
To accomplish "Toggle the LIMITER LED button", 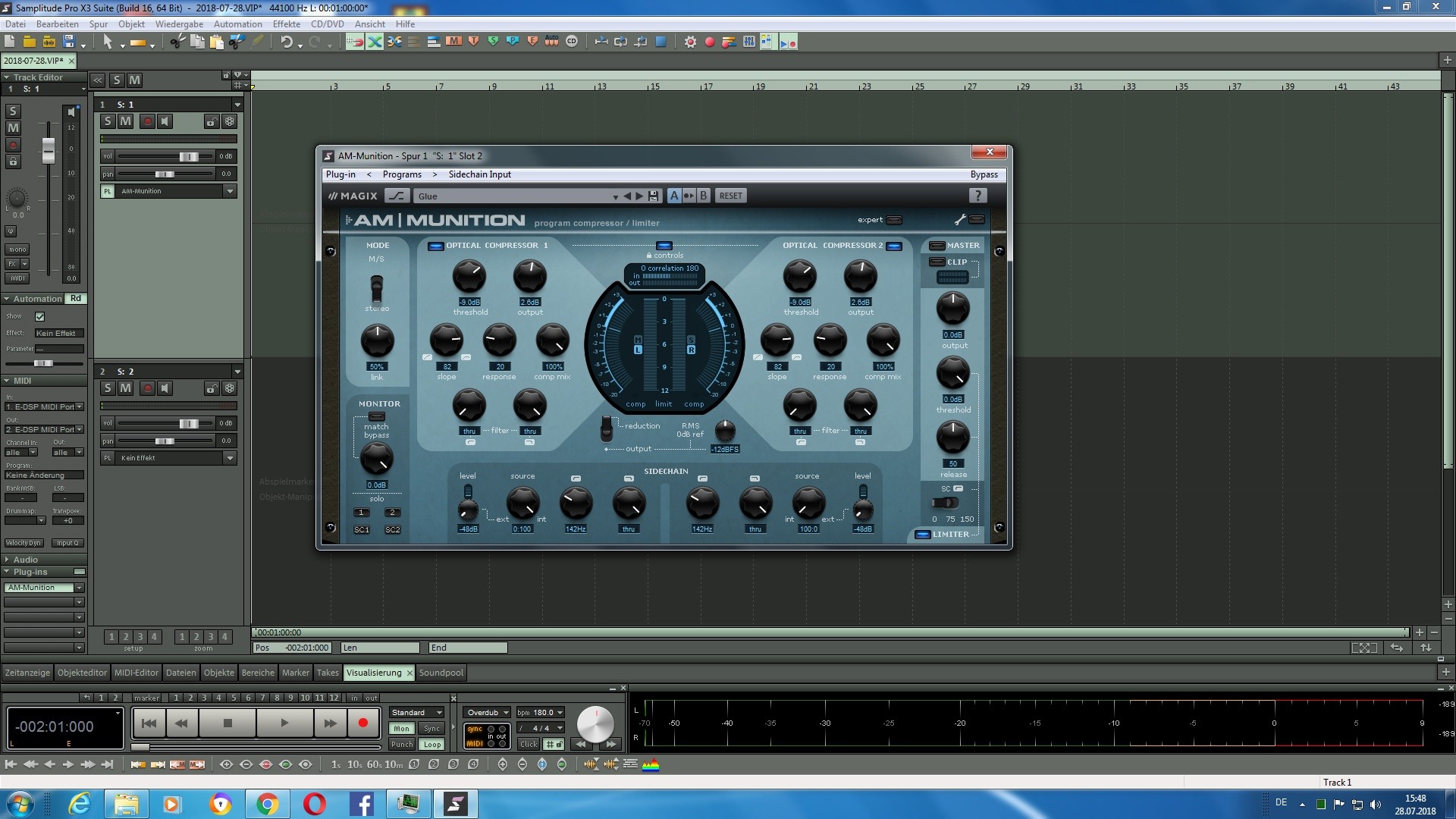I will (x=922, y=535).
